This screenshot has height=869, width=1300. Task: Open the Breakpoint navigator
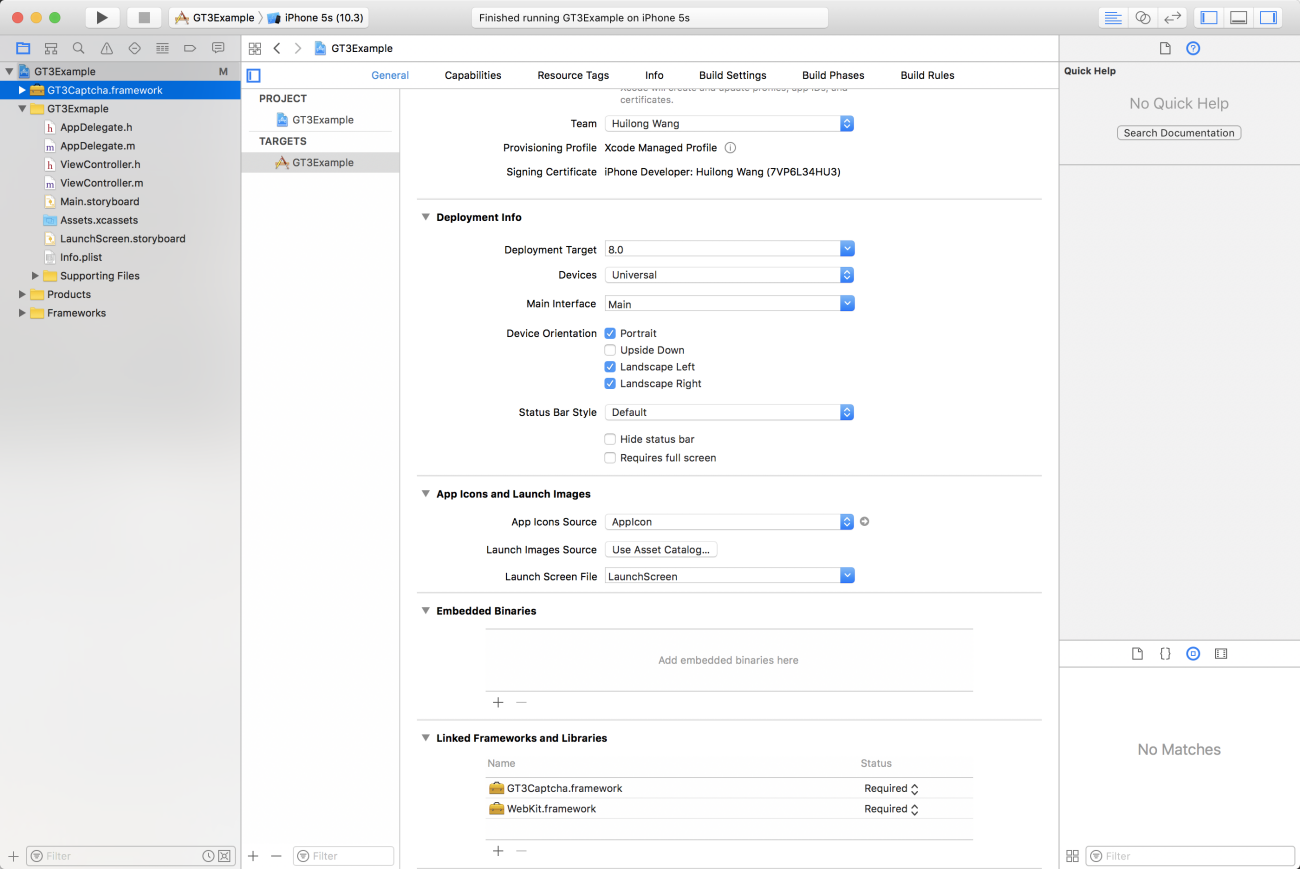point(190,47)
